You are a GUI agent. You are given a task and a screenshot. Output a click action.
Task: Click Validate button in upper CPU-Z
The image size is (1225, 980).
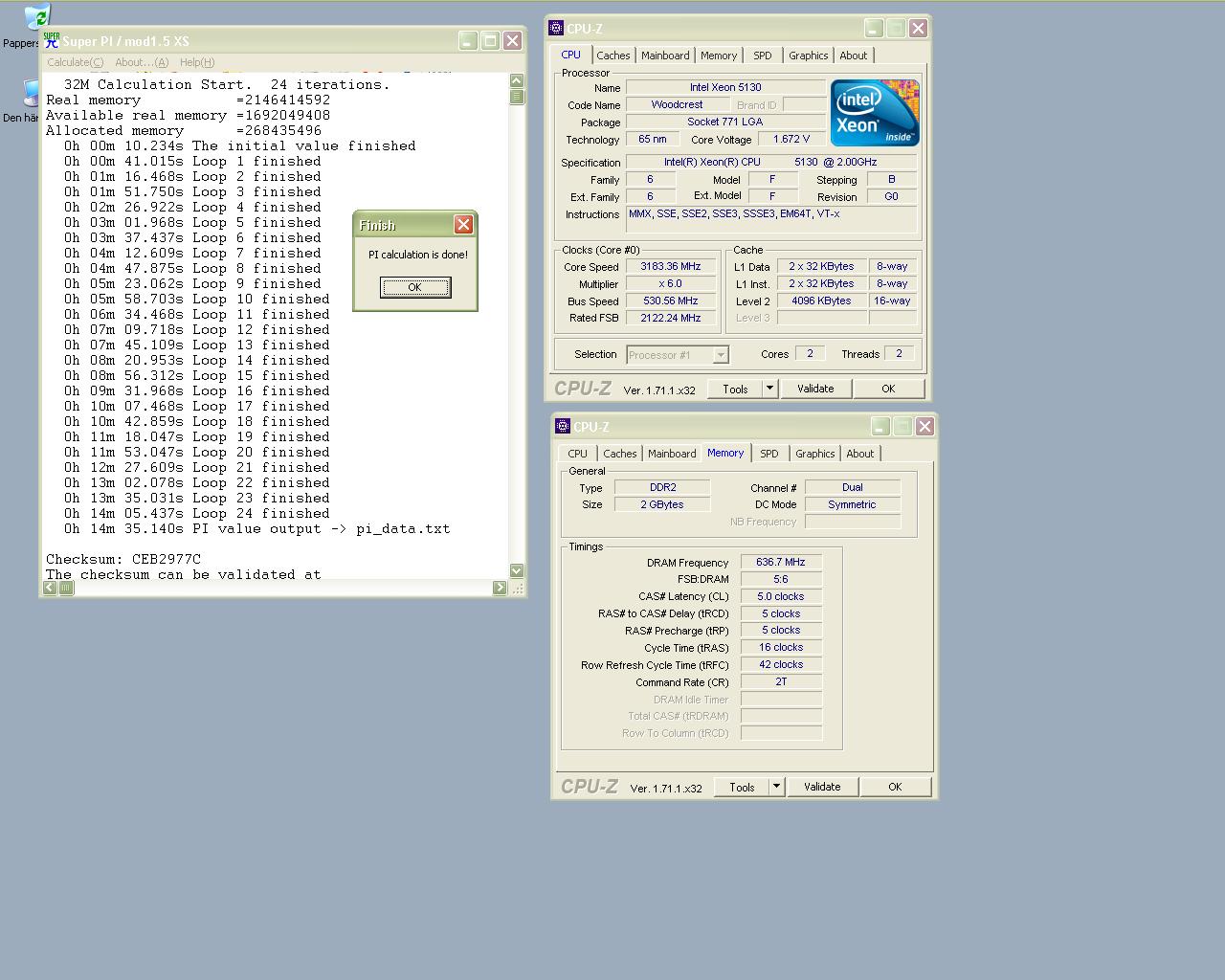click(x=815, y=389)
